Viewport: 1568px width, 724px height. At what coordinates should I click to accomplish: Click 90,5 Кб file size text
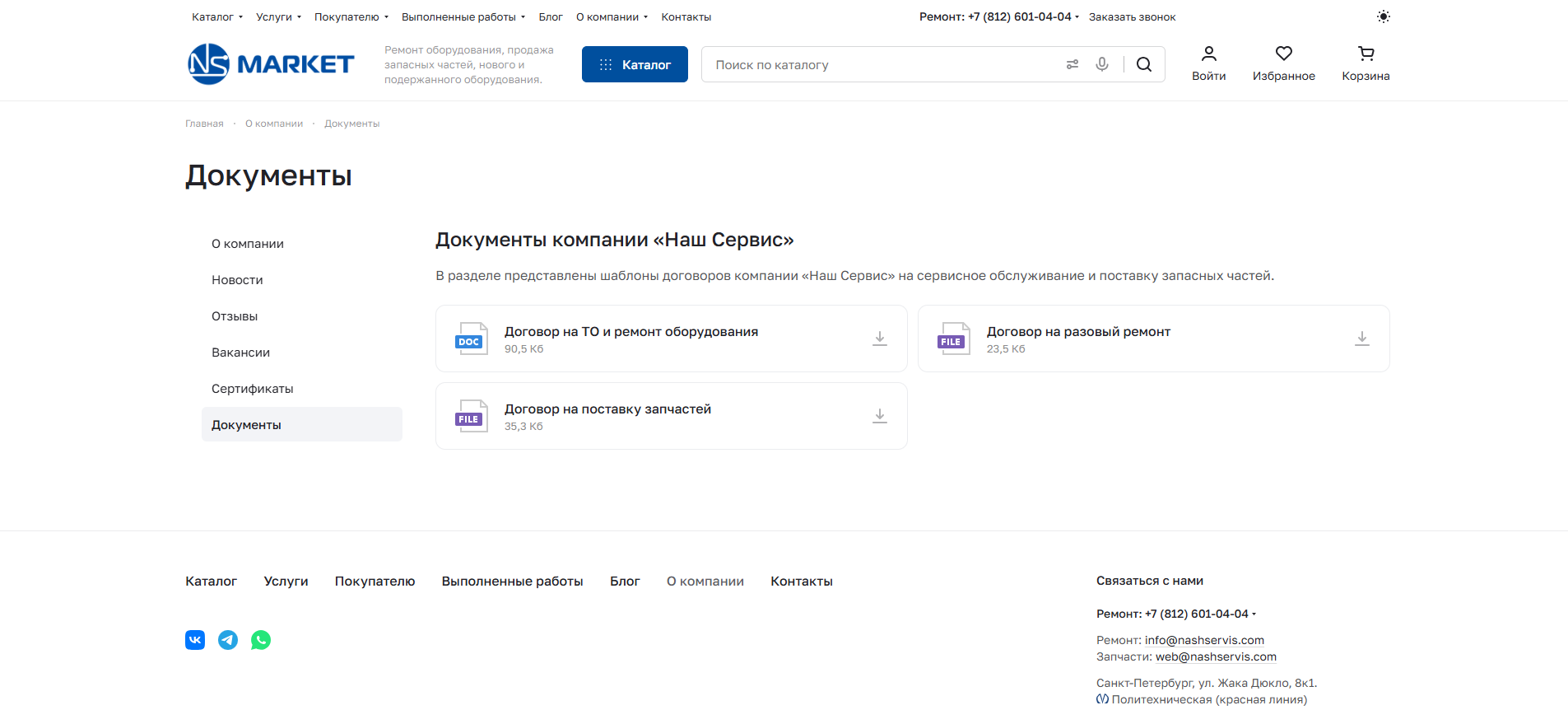[523, 349]
